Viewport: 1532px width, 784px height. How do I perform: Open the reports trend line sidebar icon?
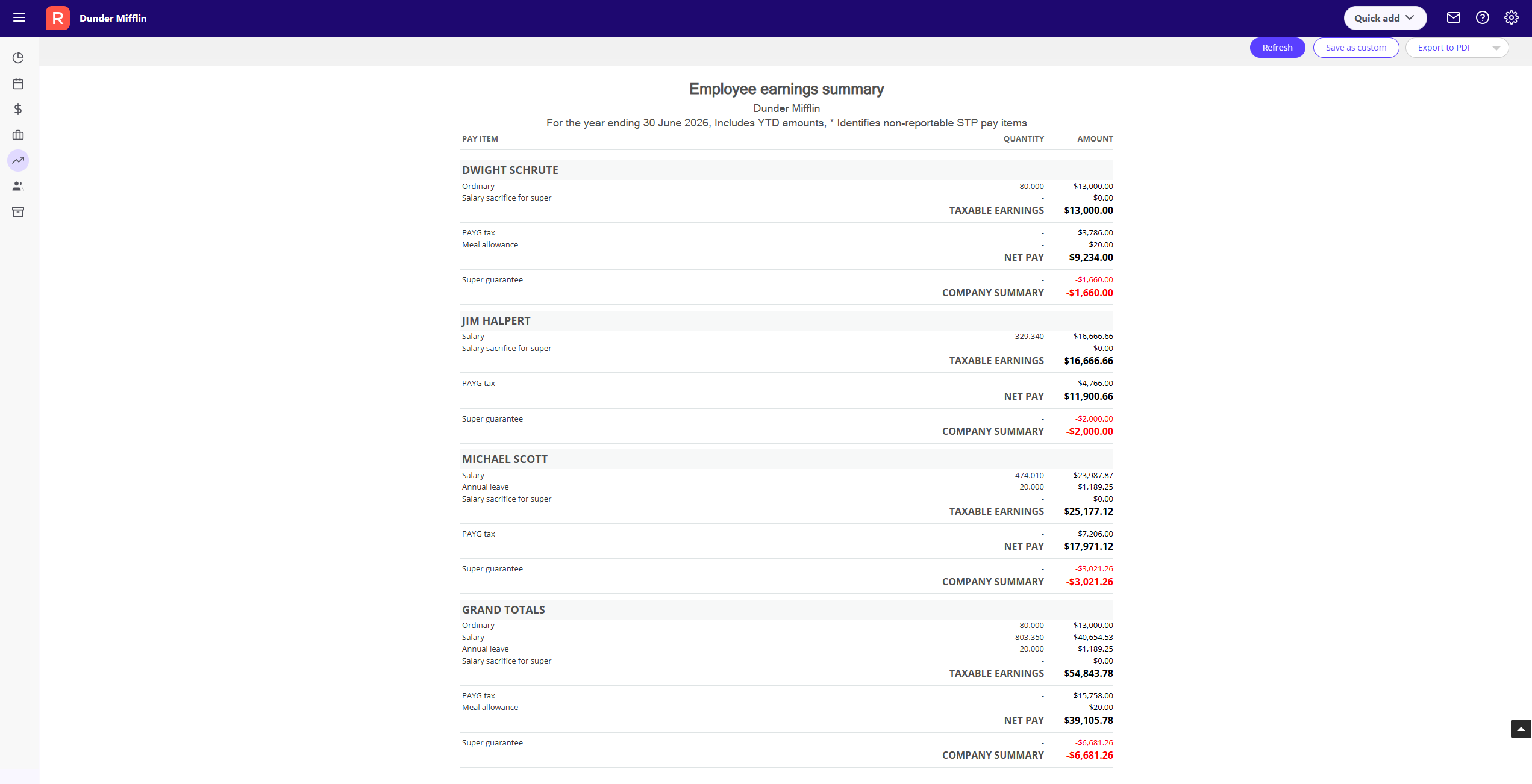(18, 160)
